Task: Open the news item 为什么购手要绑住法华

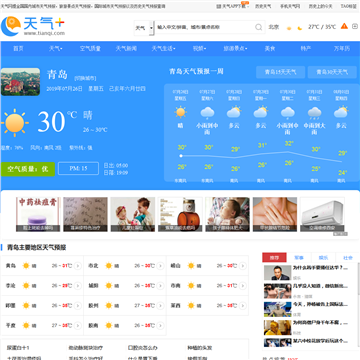Action: click(320, 268)
